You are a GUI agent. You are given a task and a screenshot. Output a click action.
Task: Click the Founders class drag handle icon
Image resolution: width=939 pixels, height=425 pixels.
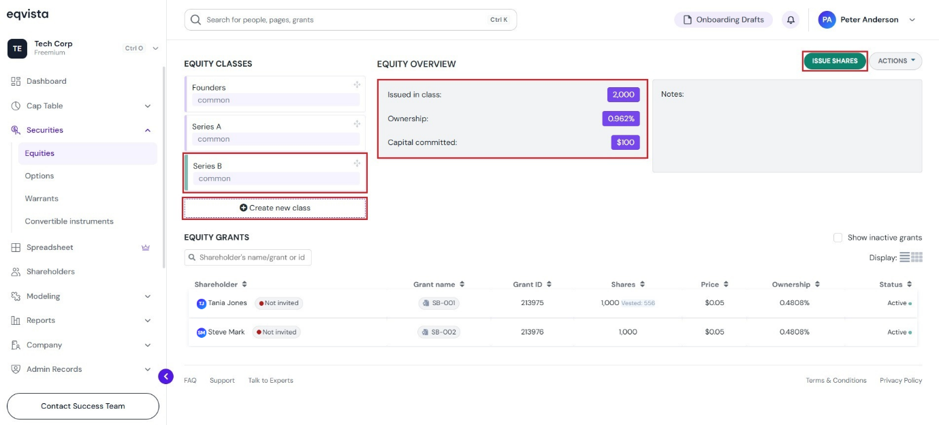(x=357, y=85)
